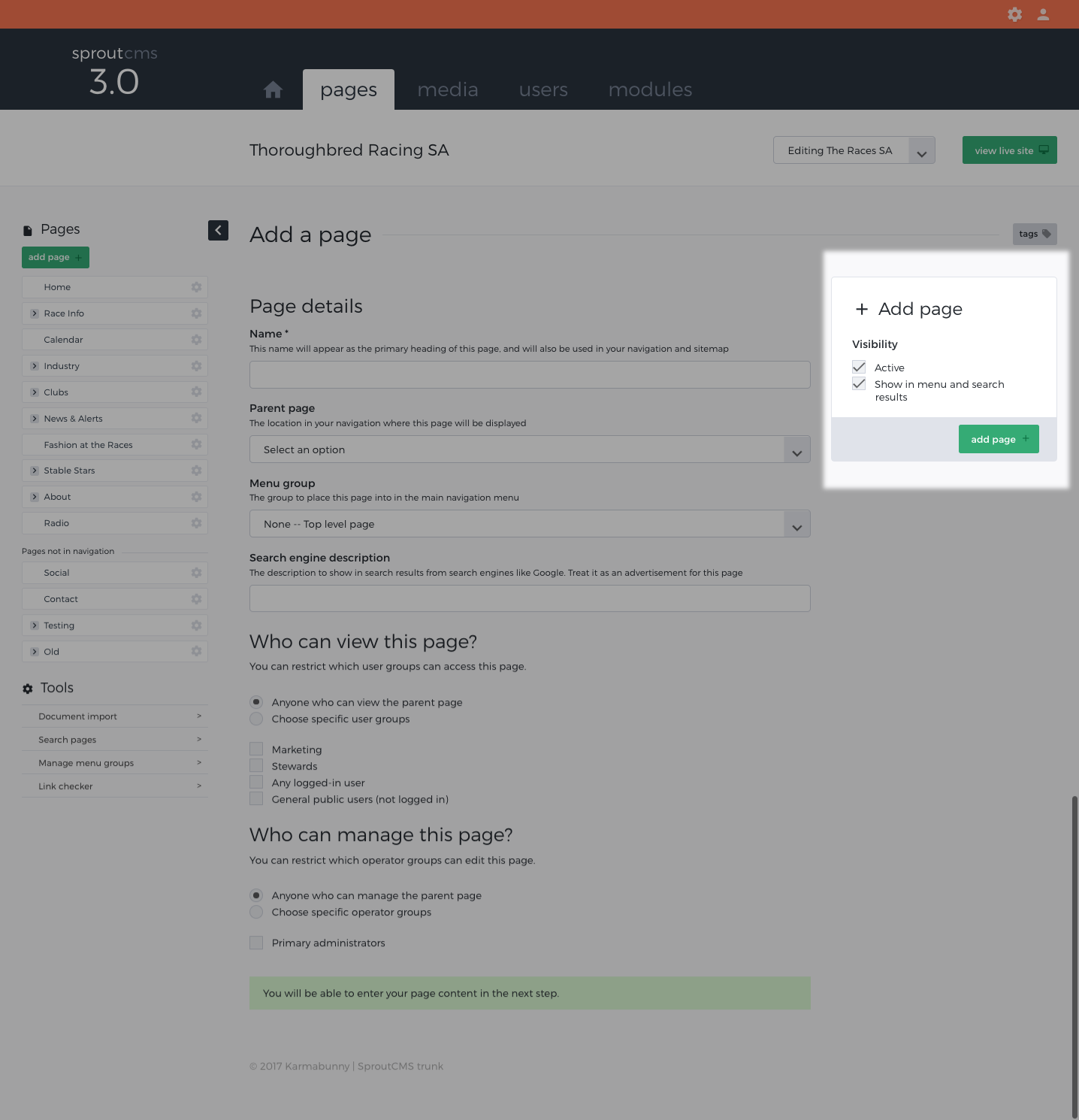Open the gear menu for Race Info
Image resolution: width=1079 pixels, height=1120 pixels.
(x=196, y=313)
